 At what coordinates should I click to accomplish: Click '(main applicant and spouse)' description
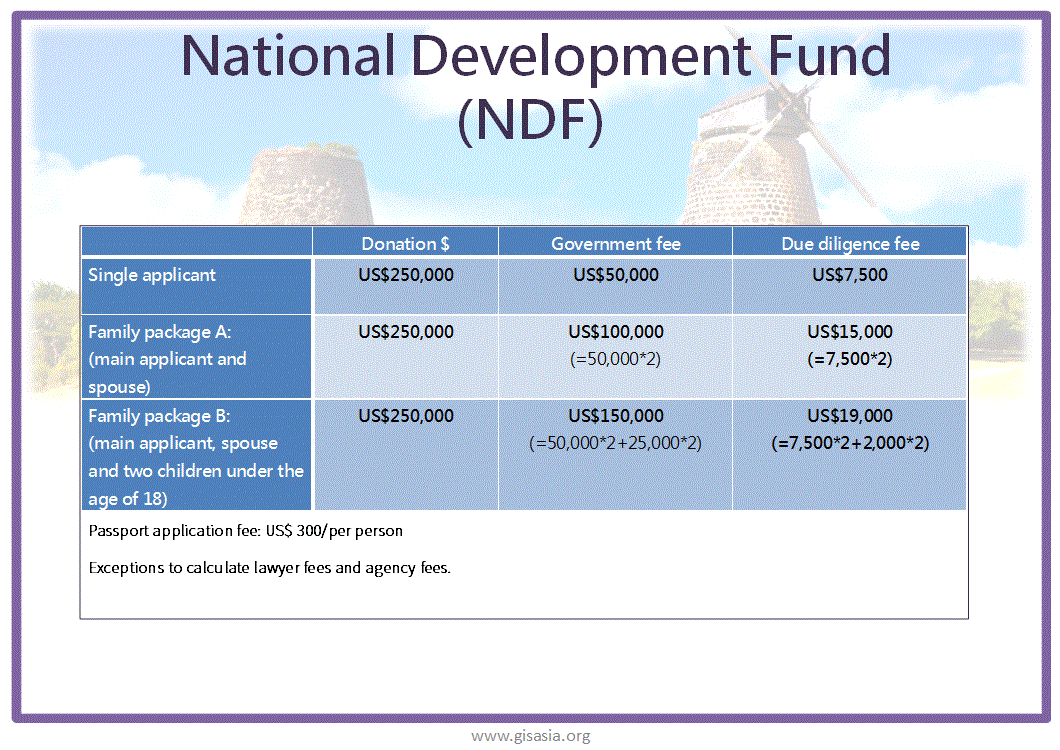click(x=167, y=373)
